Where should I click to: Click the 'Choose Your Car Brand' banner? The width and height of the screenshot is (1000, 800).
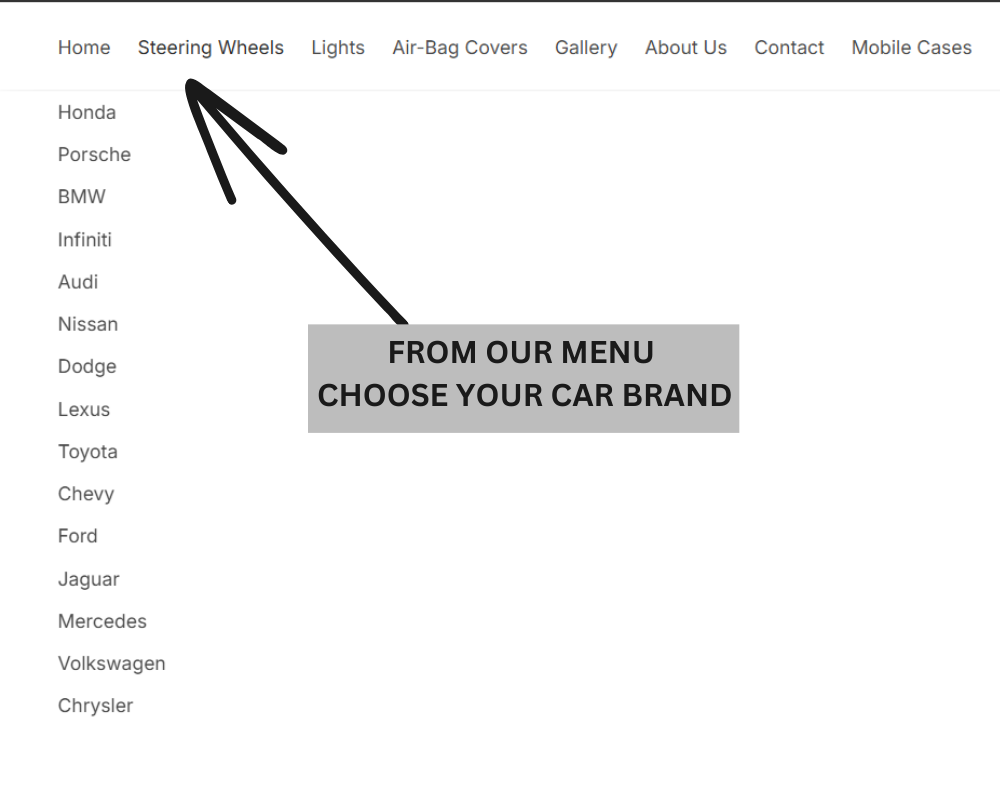point(523,378)
